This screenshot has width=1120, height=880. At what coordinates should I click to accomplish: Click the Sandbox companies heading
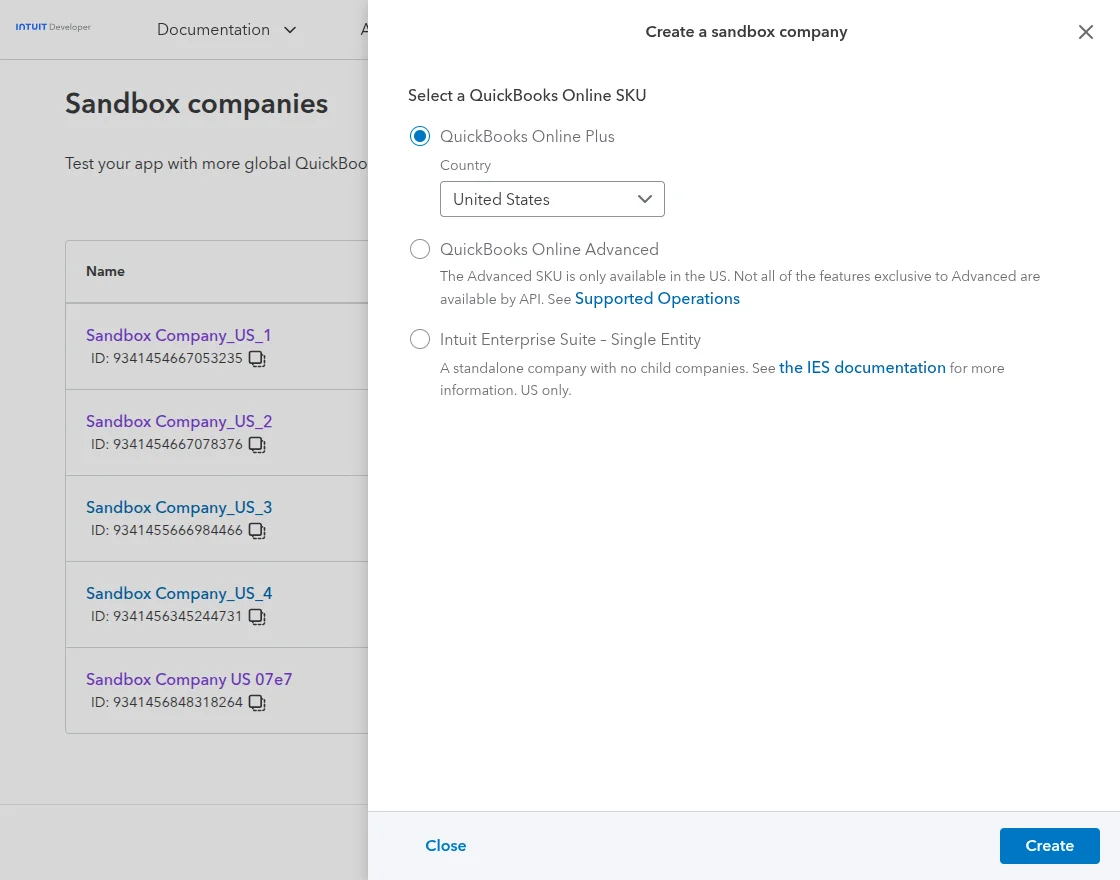(196, 104)
